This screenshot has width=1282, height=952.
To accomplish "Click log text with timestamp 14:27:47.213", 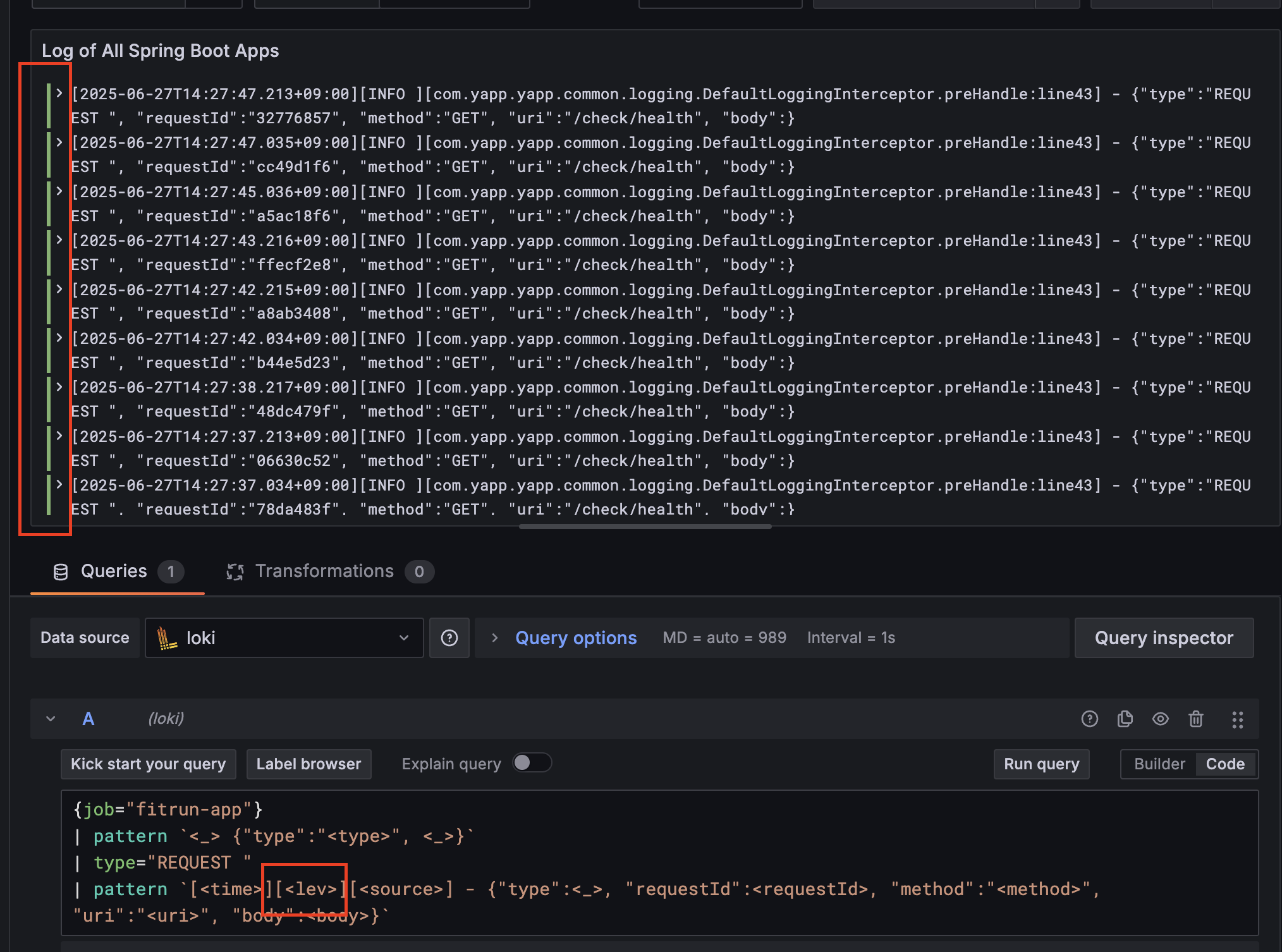I will click(661, 106).
